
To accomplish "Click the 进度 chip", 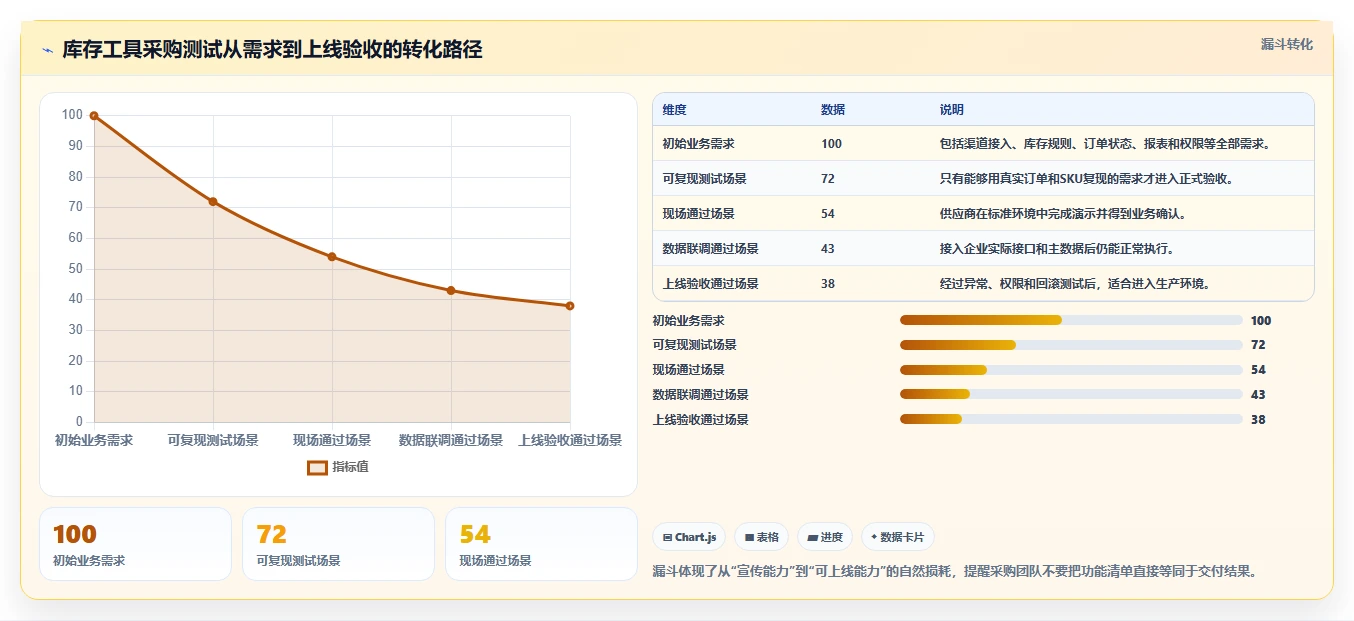I will click(825, 537).
